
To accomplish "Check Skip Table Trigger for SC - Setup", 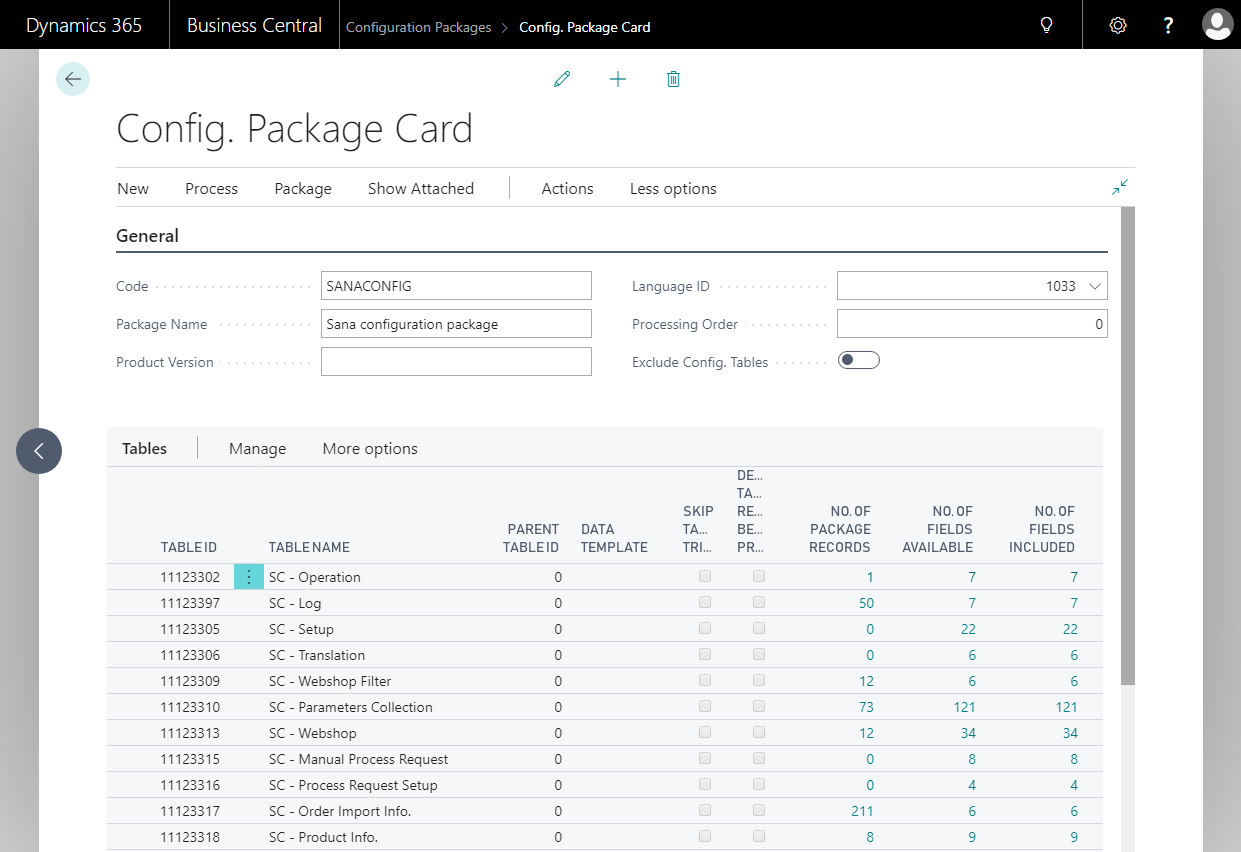I will [705, 628].
